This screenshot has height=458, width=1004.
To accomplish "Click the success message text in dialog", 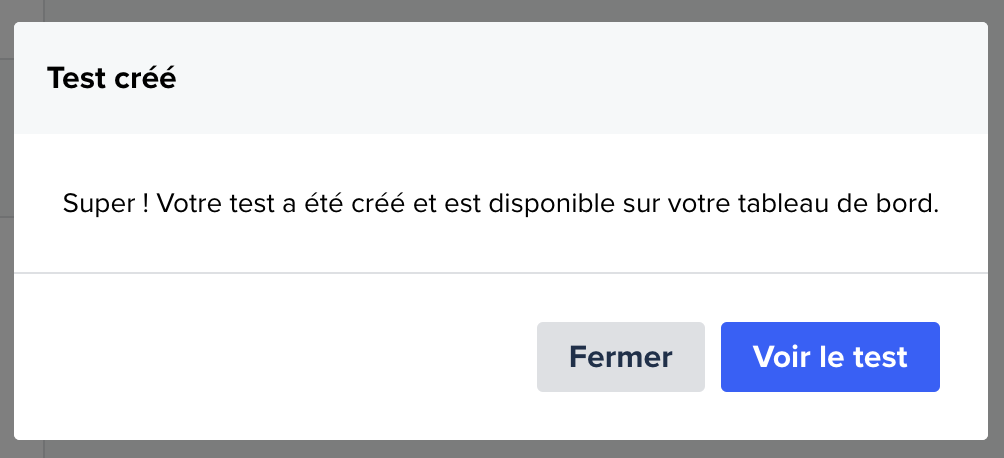I will pyautogui.click(x=501, y=204).
